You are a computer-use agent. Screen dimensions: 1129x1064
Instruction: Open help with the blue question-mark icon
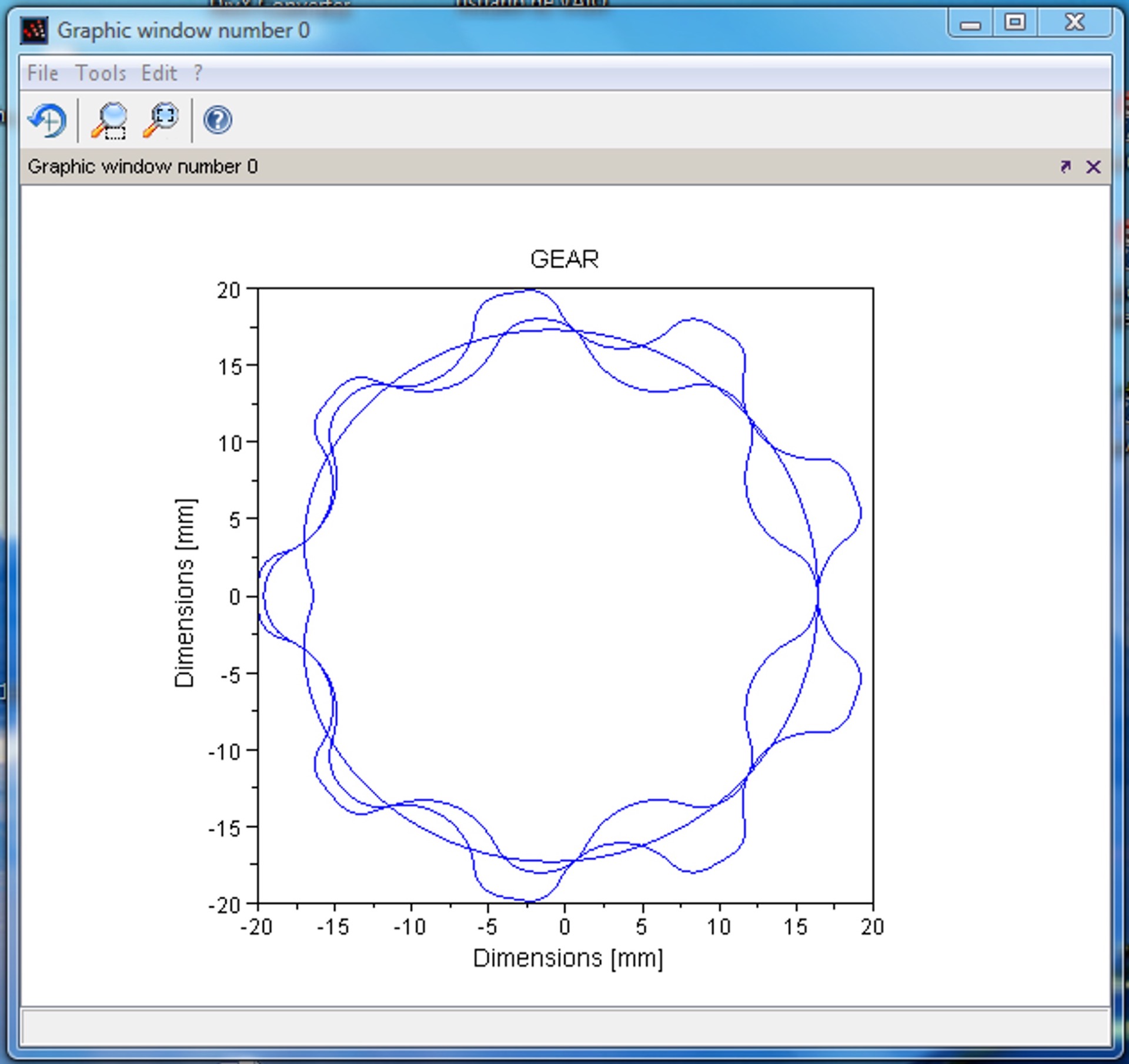[x=217, y=120]
